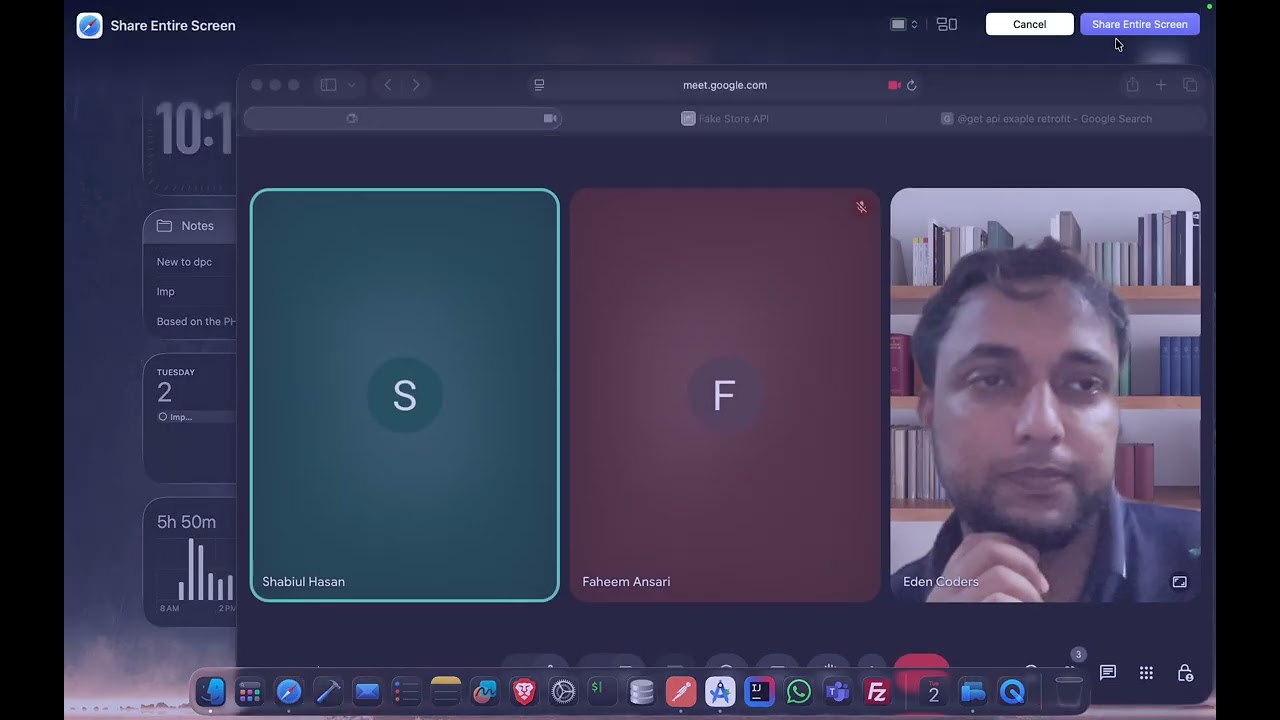Reload the meet.google.com page
The width and height of the screenshot is (1280, 720).
pyautogui.click(x=911, y=85)
